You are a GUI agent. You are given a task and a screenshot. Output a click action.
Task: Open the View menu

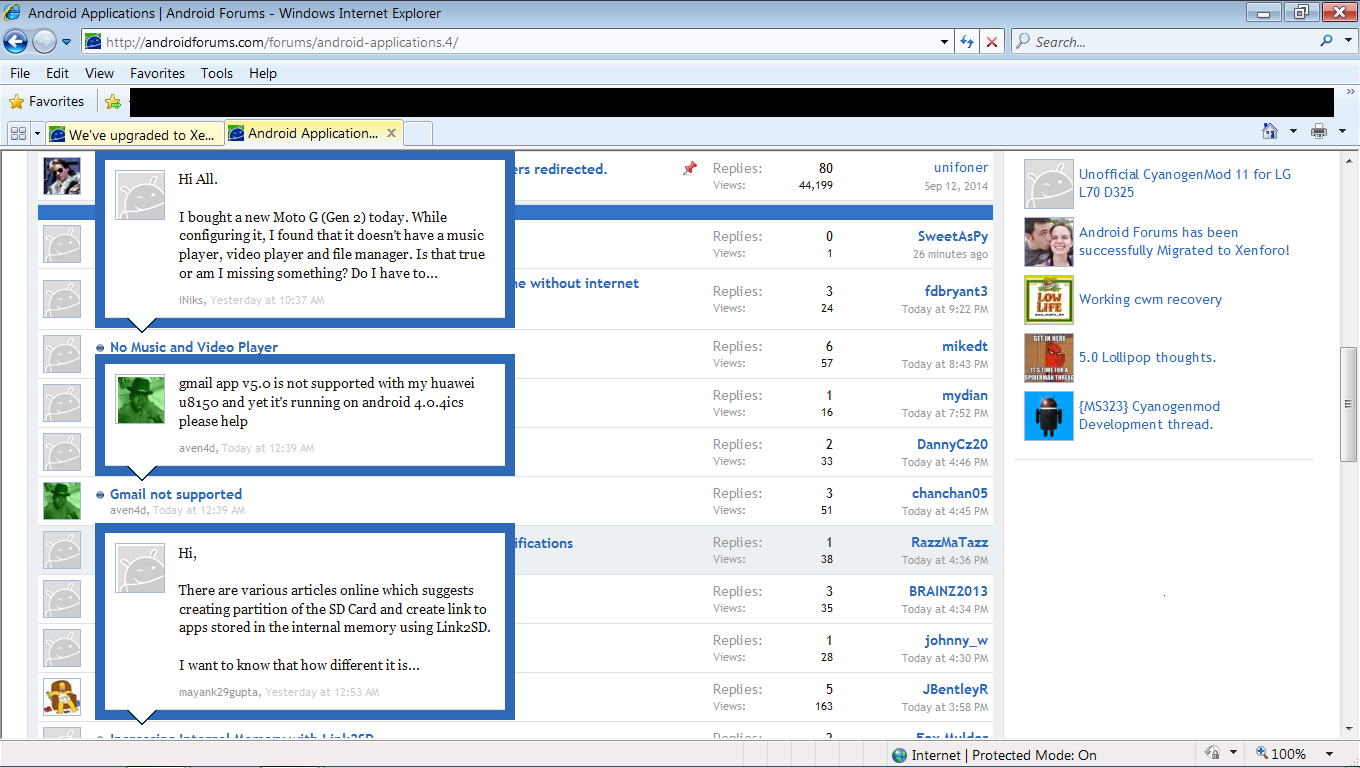pyautogui.click(x=99, y=73)
